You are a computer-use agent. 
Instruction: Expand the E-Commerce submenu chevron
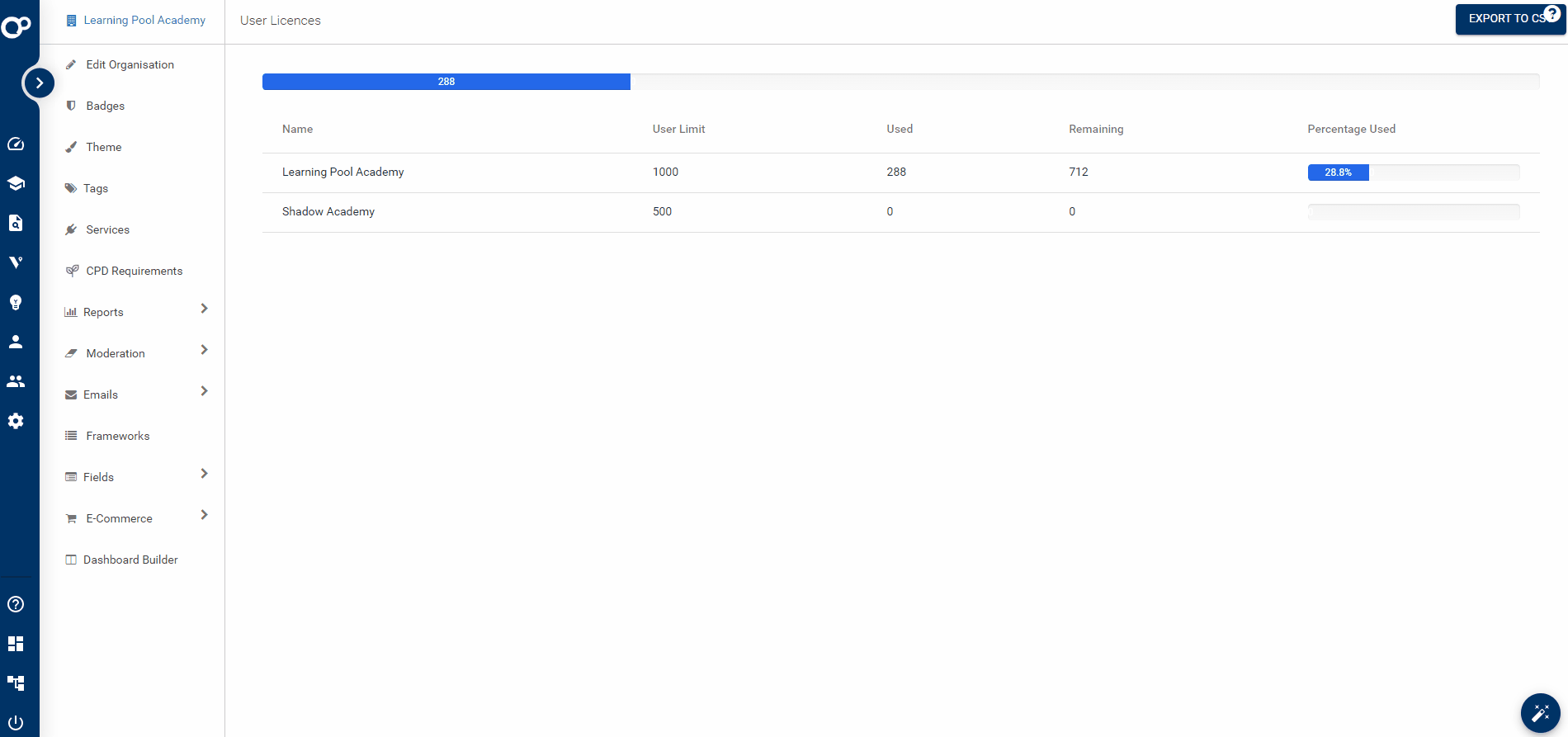204,515
